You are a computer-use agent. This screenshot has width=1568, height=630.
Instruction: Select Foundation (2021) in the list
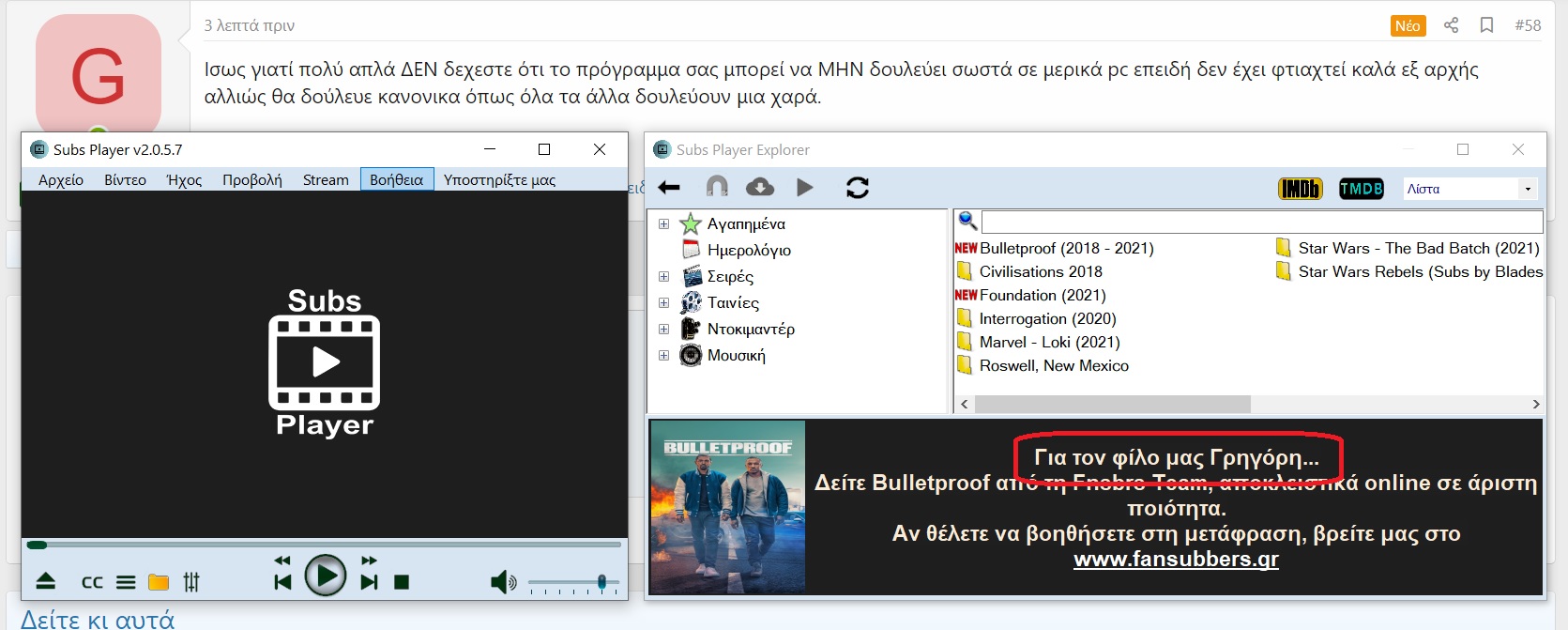click(x=1042, y=295)
